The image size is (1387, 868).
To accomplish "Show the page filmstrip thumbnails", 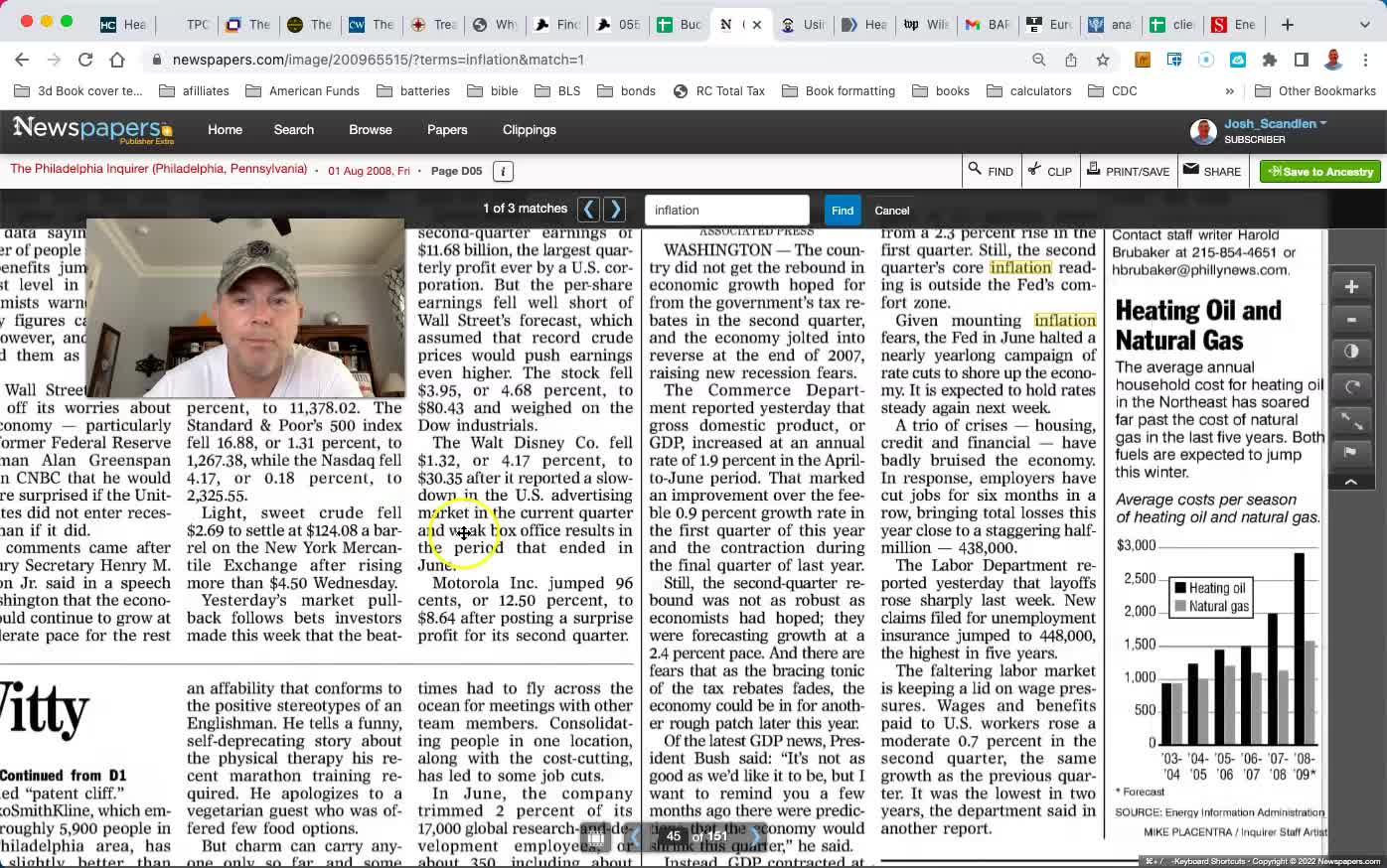I will 595,837.
